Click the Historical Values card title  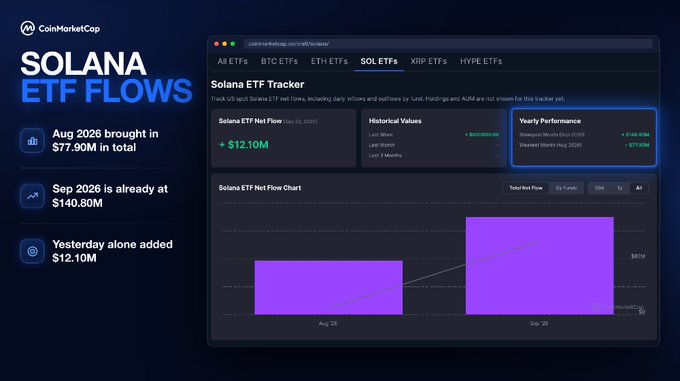[395, 121]
